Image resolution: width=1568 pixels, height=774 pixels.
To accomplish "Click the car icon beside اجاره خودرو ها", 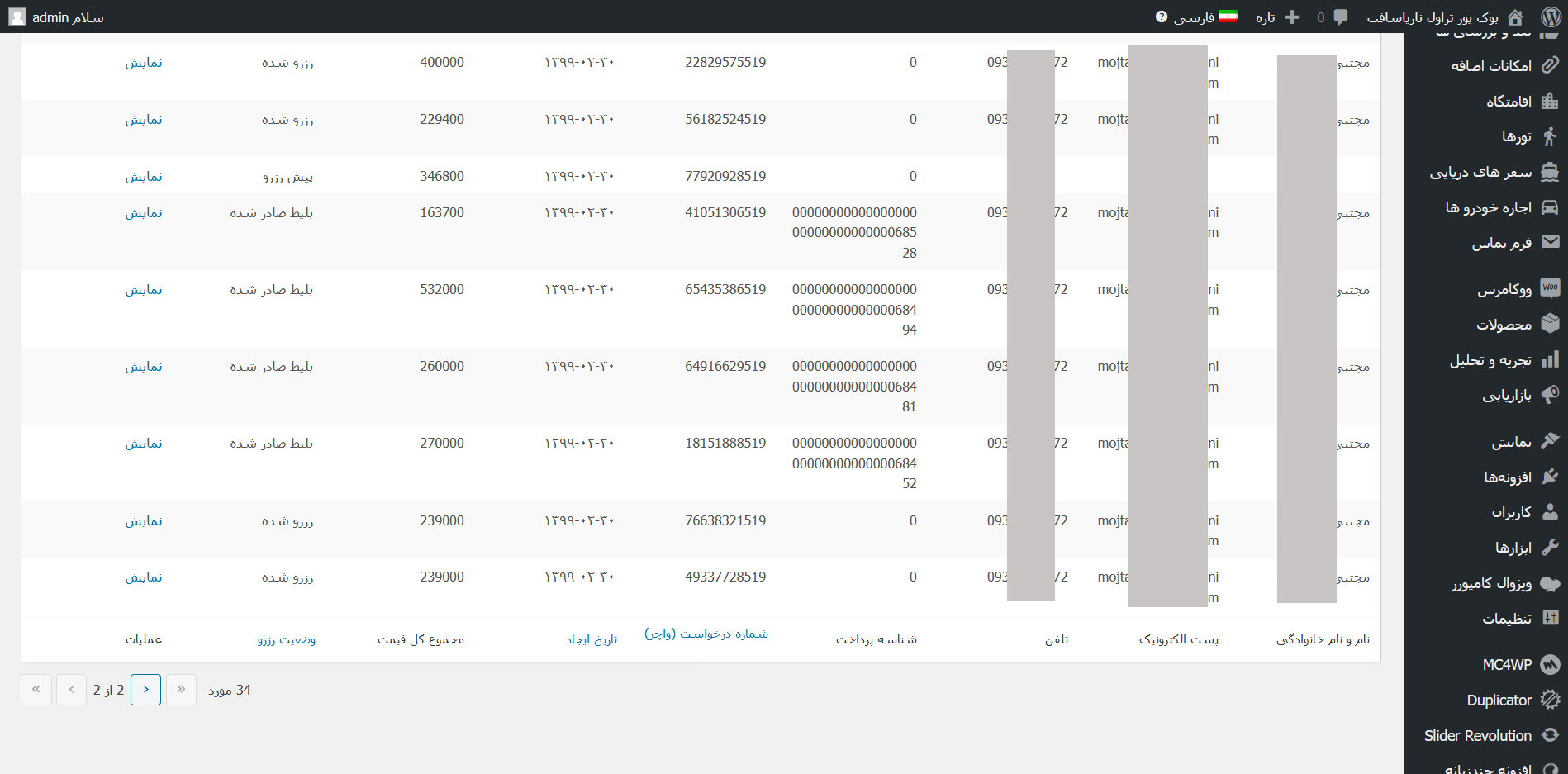I will click(x=1550, y=207).
